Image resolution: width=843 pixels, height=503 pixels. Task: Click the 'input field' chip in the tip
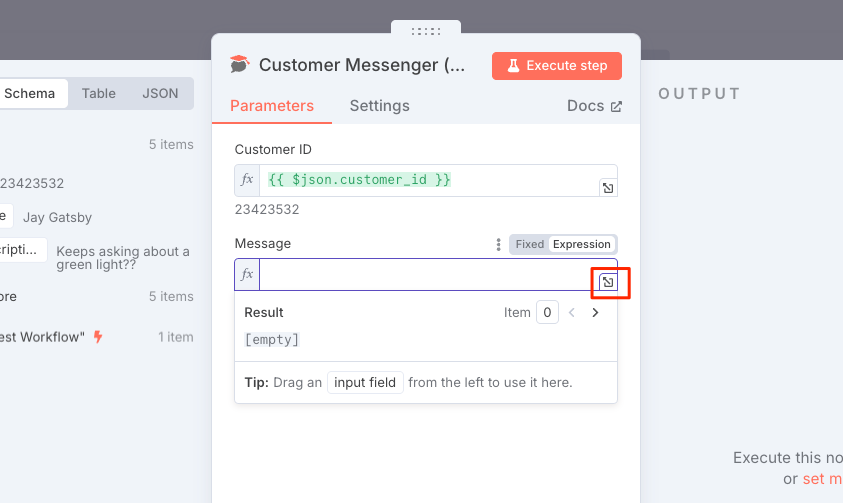point(365,383)
